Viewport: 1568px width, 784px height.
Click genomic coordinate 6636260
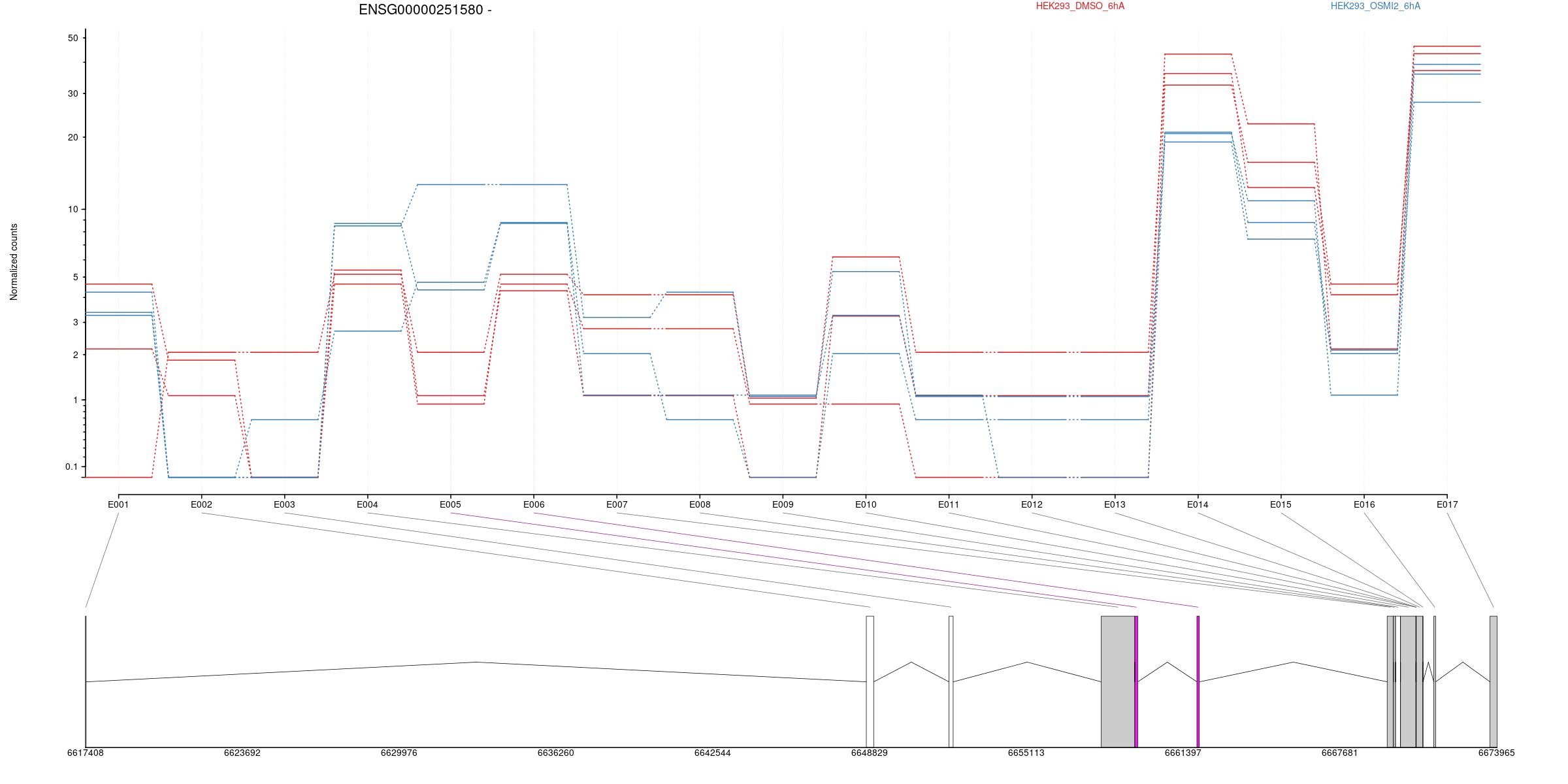(x=555, y=753)
